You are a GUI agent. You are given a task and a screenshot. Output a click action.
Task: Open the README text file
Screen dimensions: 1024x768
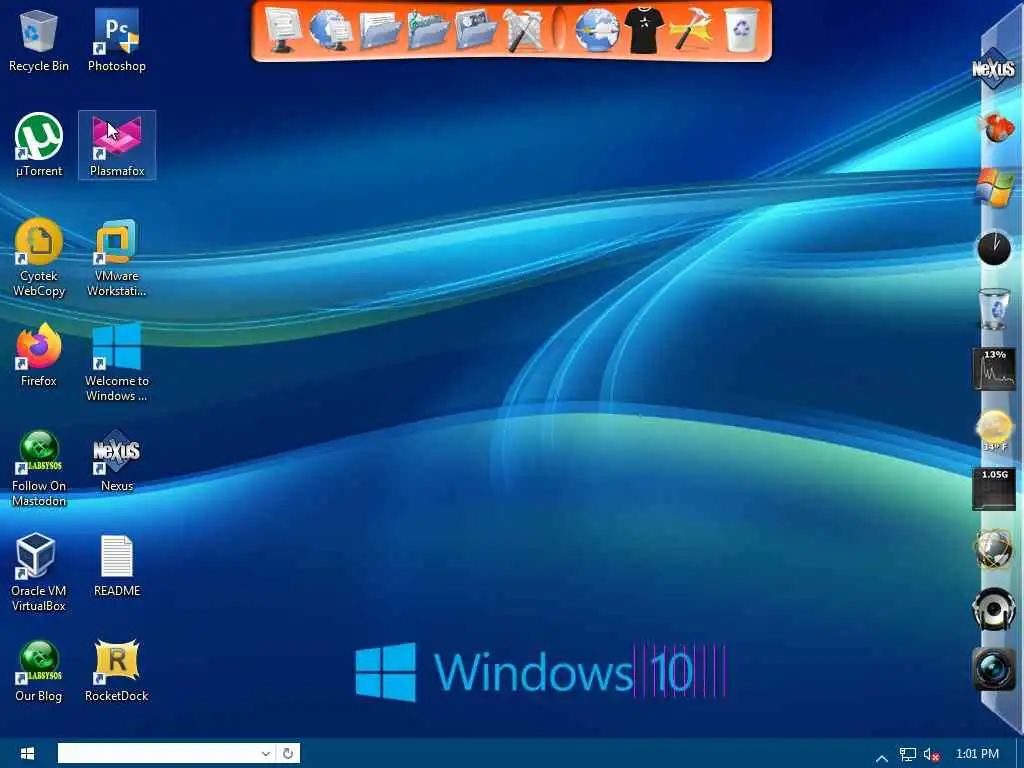(117, 566)
